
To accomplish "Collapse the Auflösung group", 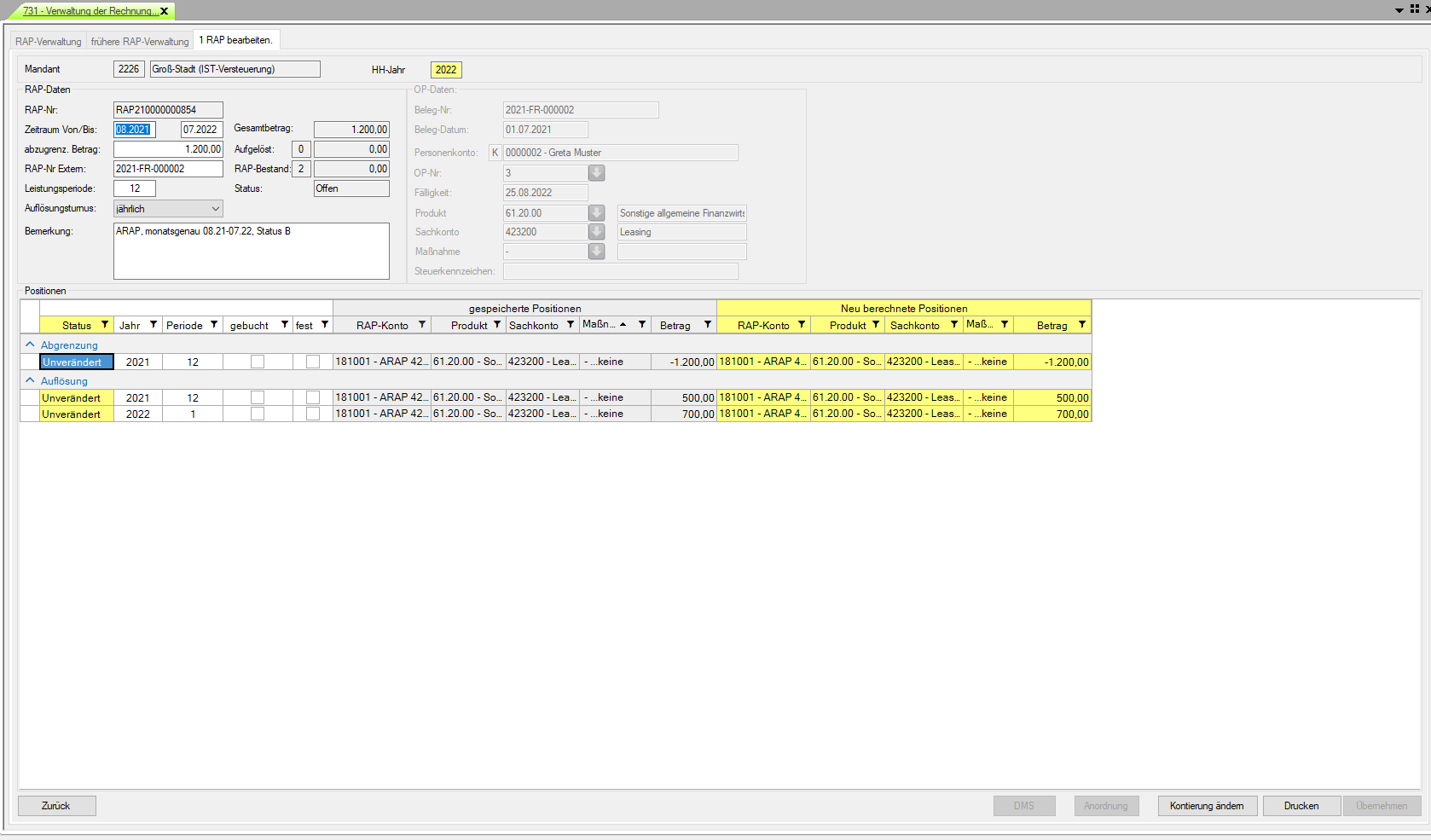I will pyautogui.click(x=31, y=380).
